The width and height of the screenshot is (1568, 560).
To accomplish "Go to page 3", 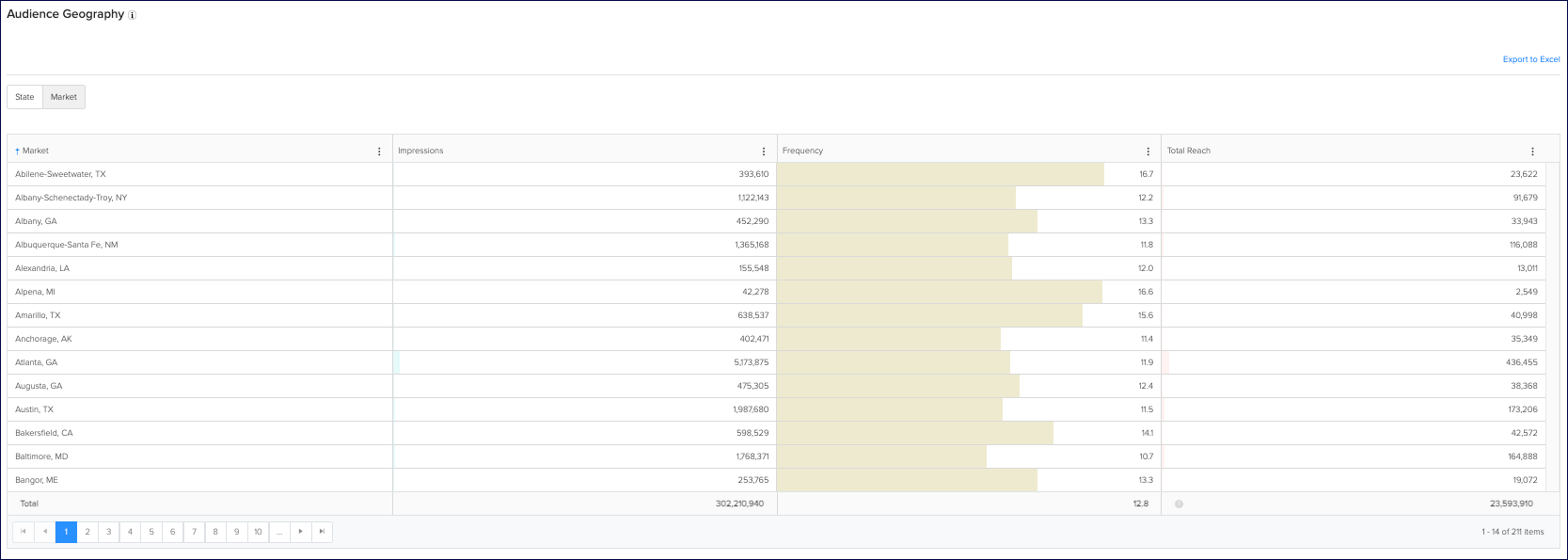I will [109, 532].
